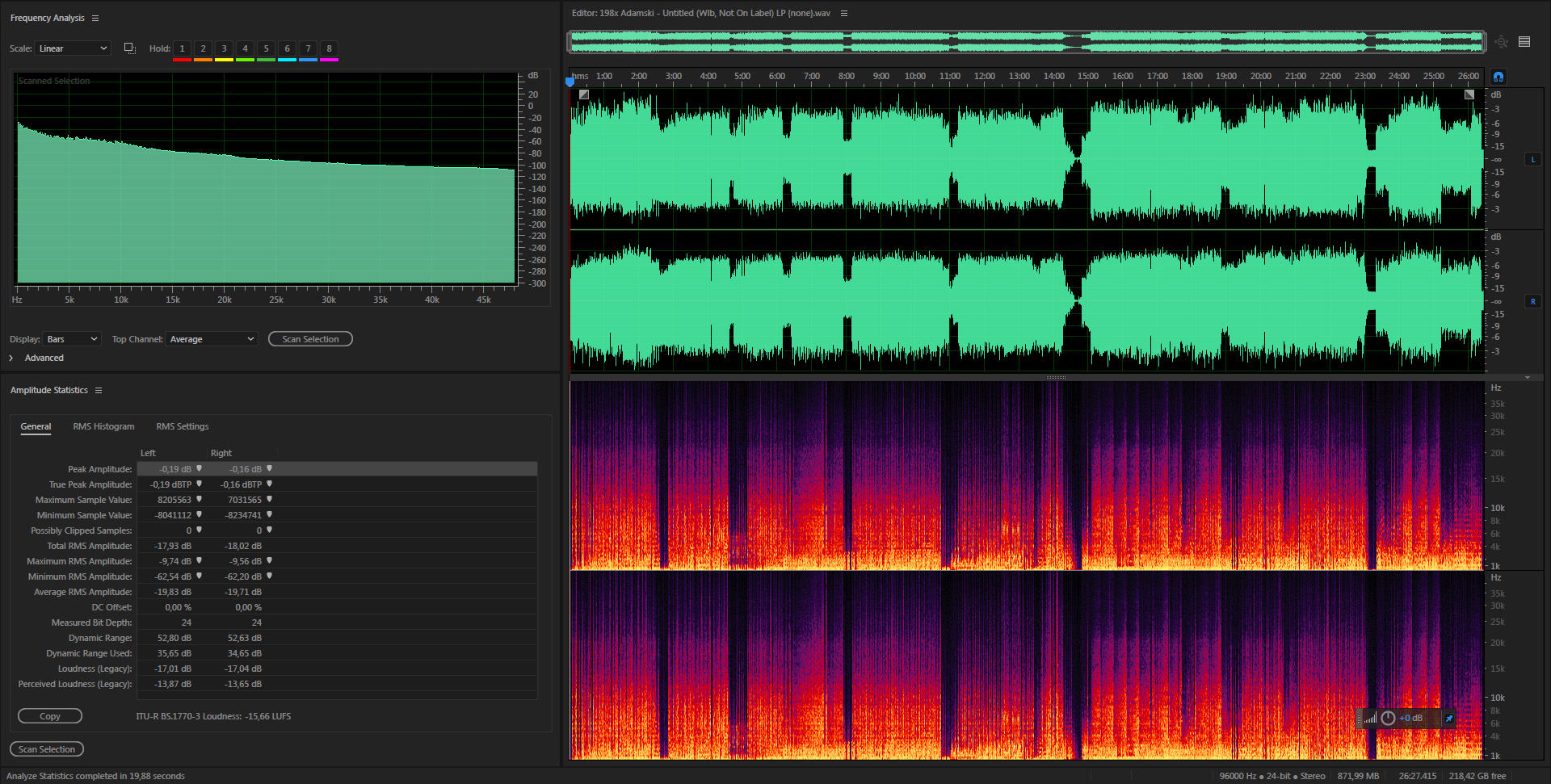
Task: Click the pin icon on the volume HUD
Action: pyautogui.click(x=1449, y=718)
